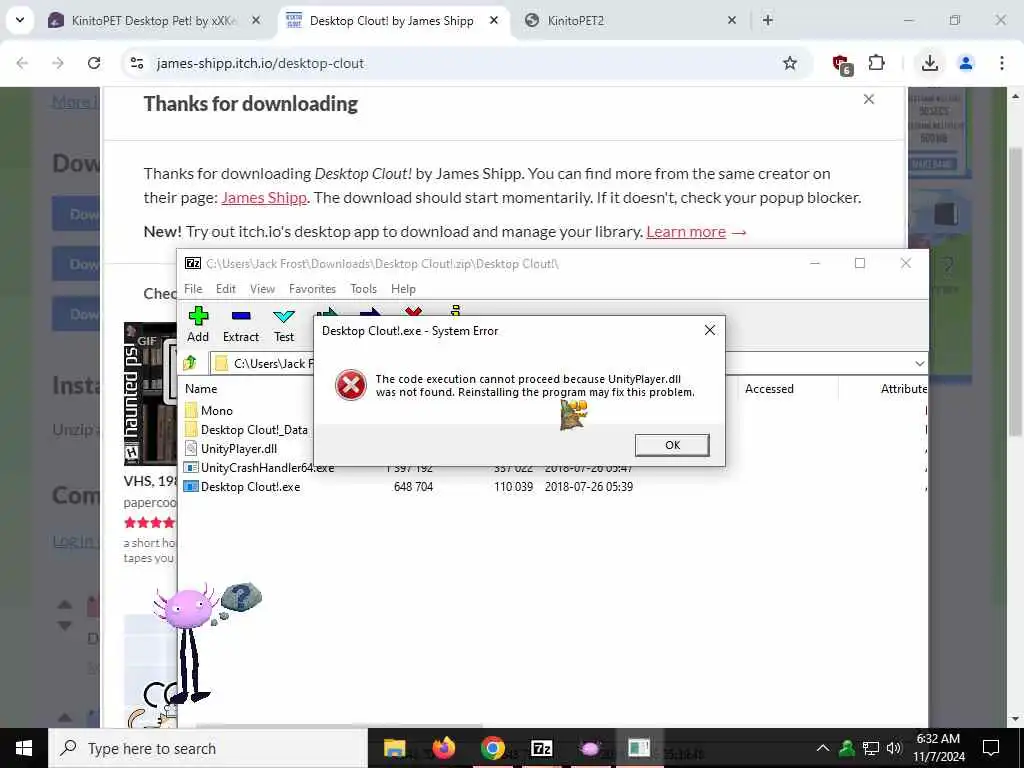Open the View menu in 7-Zip

pyautogui.click(x=263, y=289)
